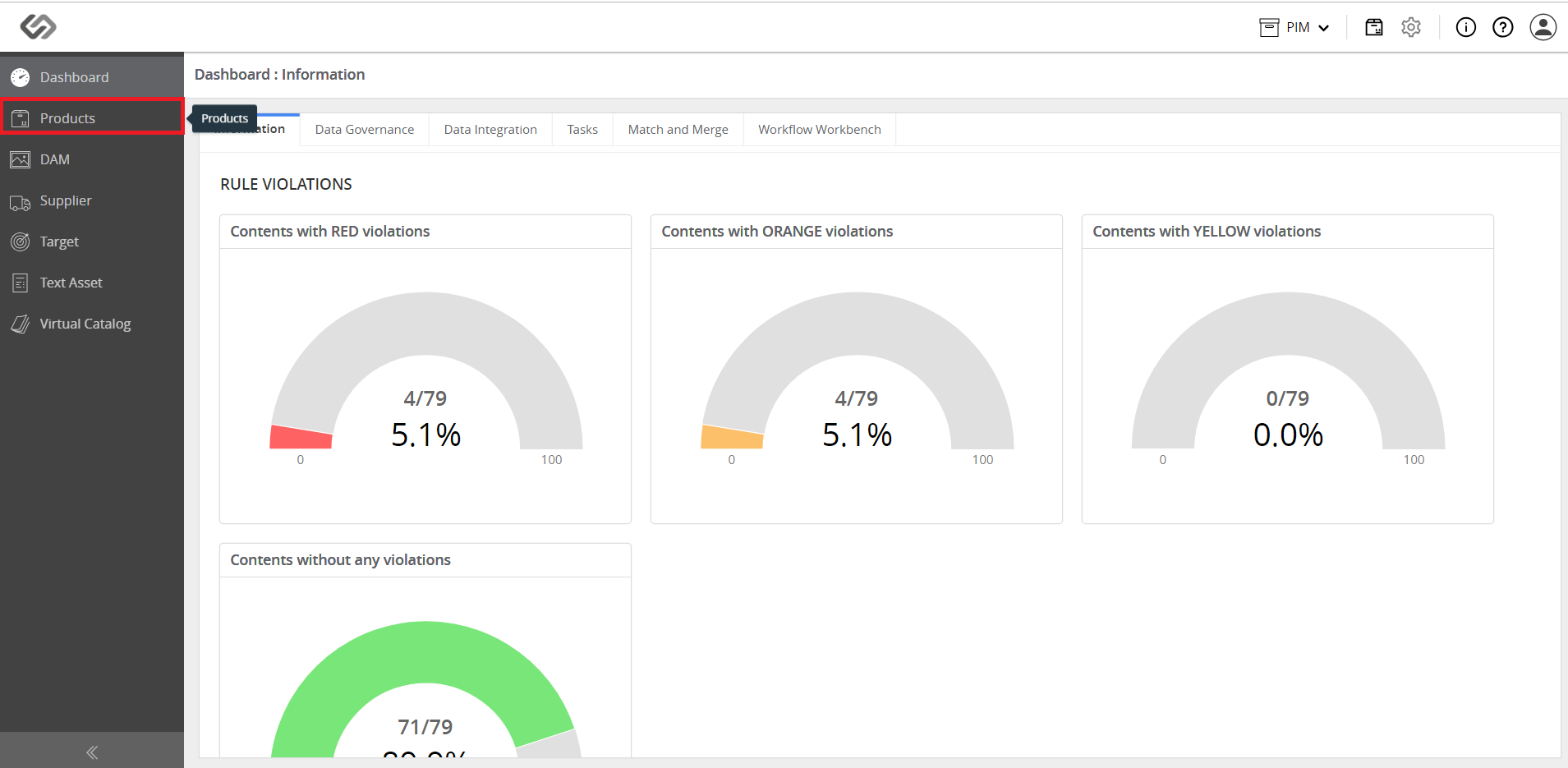This screenshot has height=768, width=1568.
Task: Switch to the Workflow Workbench tab
Action: 820,130
